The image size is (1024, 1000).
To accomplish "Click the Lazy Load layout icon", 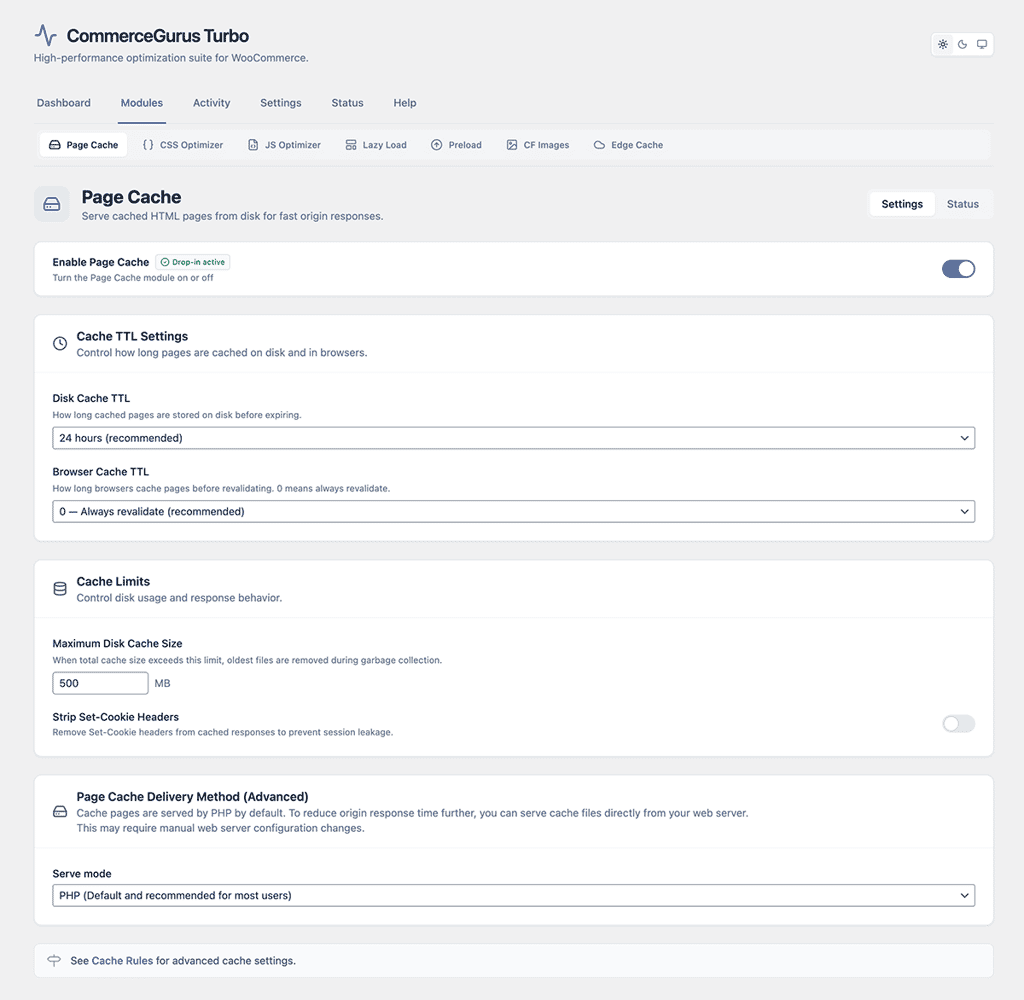I will [351, 145].
